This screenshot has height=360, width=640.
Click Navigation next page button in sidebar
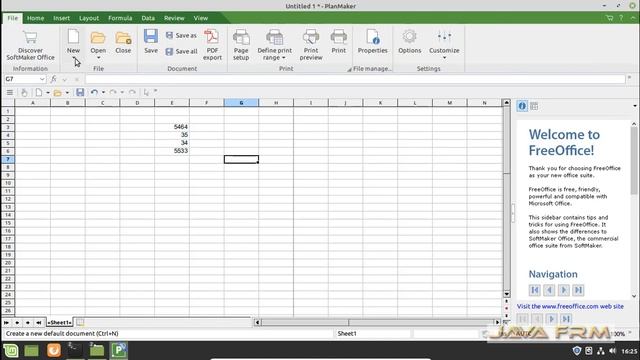[564, 290]
